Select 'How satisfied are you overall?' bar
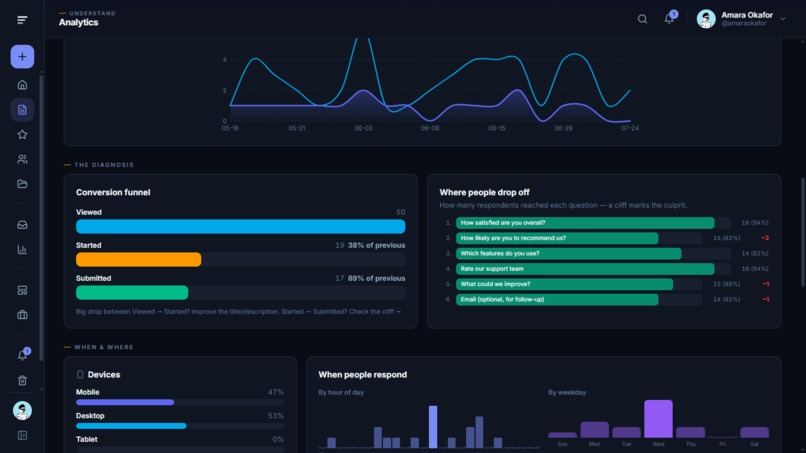Screen dimensions: 806x453 (585, 223)
